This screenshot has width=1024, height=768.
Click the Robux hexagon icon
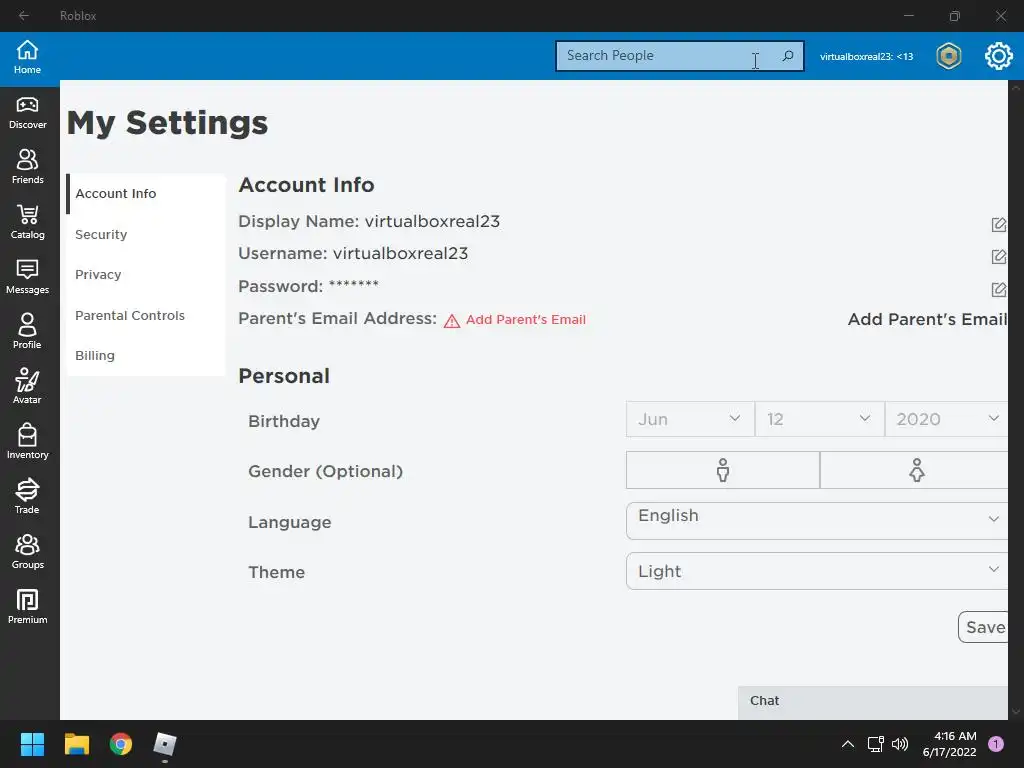[949, 56]
